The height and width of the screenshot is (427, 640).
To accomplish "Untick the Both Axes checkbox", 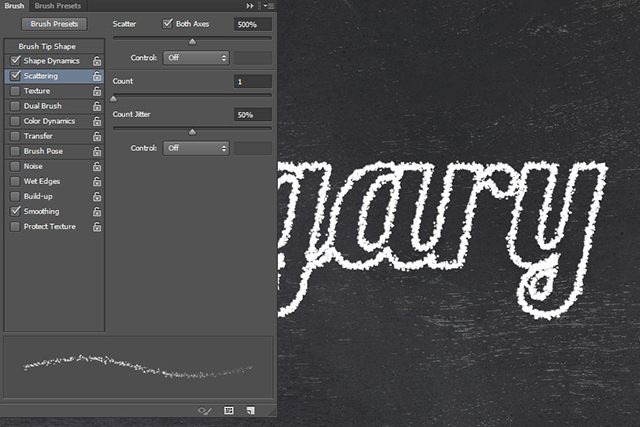I will (x=167, y=24).
